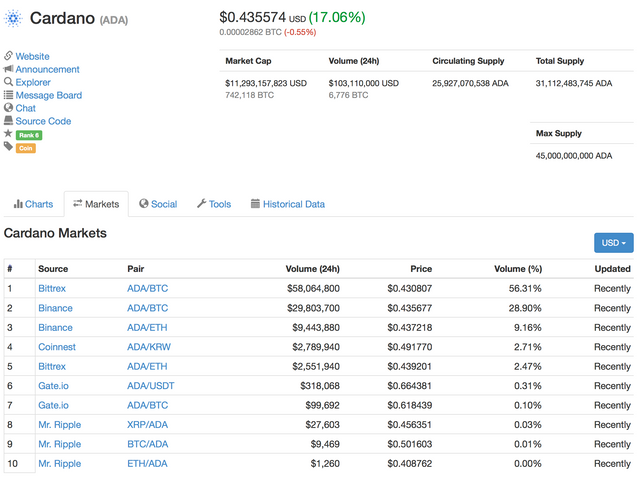Click the green Rank 6 badge
The width and height of the screenshot is (640, 478).
click(29, 135)
